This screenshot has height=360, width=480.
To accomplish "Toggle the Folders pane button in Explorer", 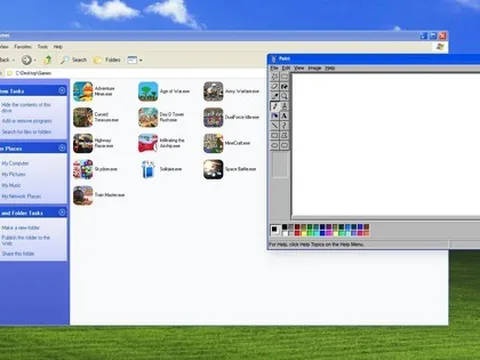I will tap(107, 60).
